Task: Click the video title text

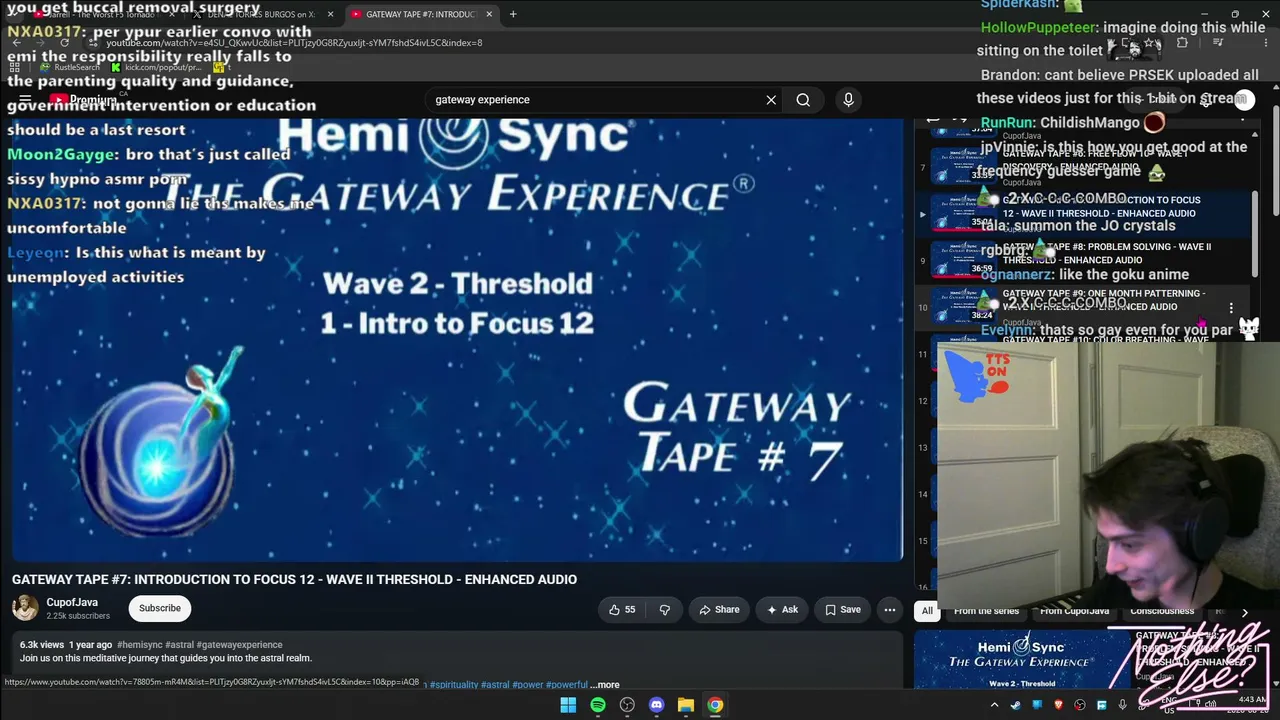Action: coord(294,579)
